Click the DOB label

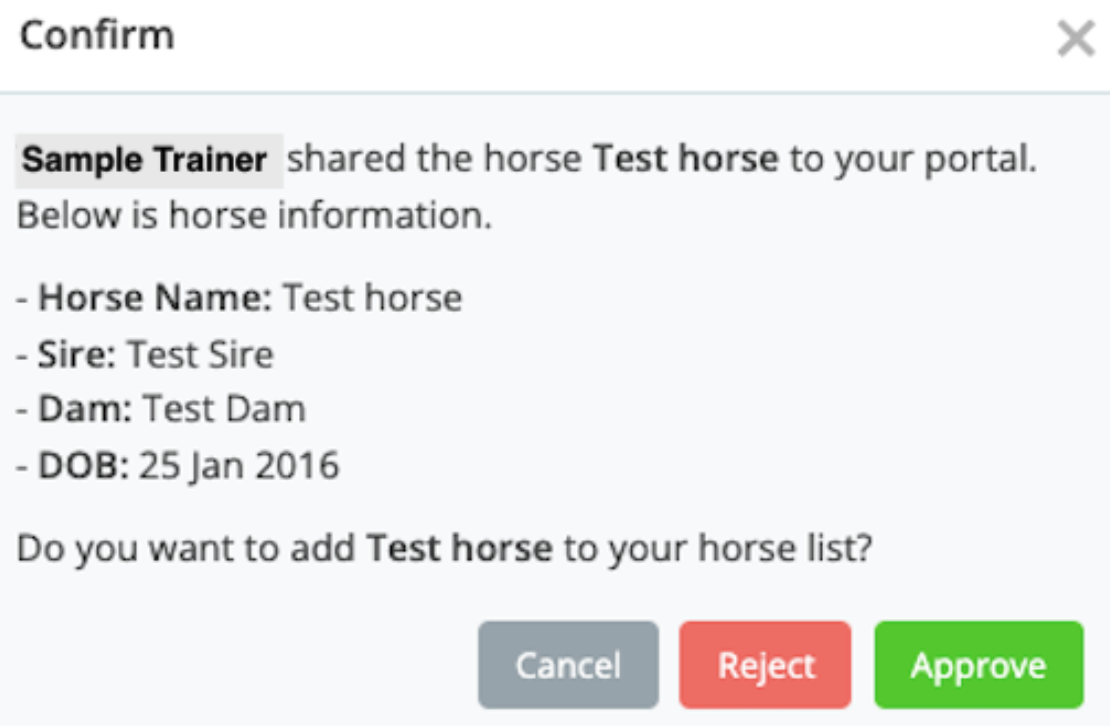click(x=83, y=465)
